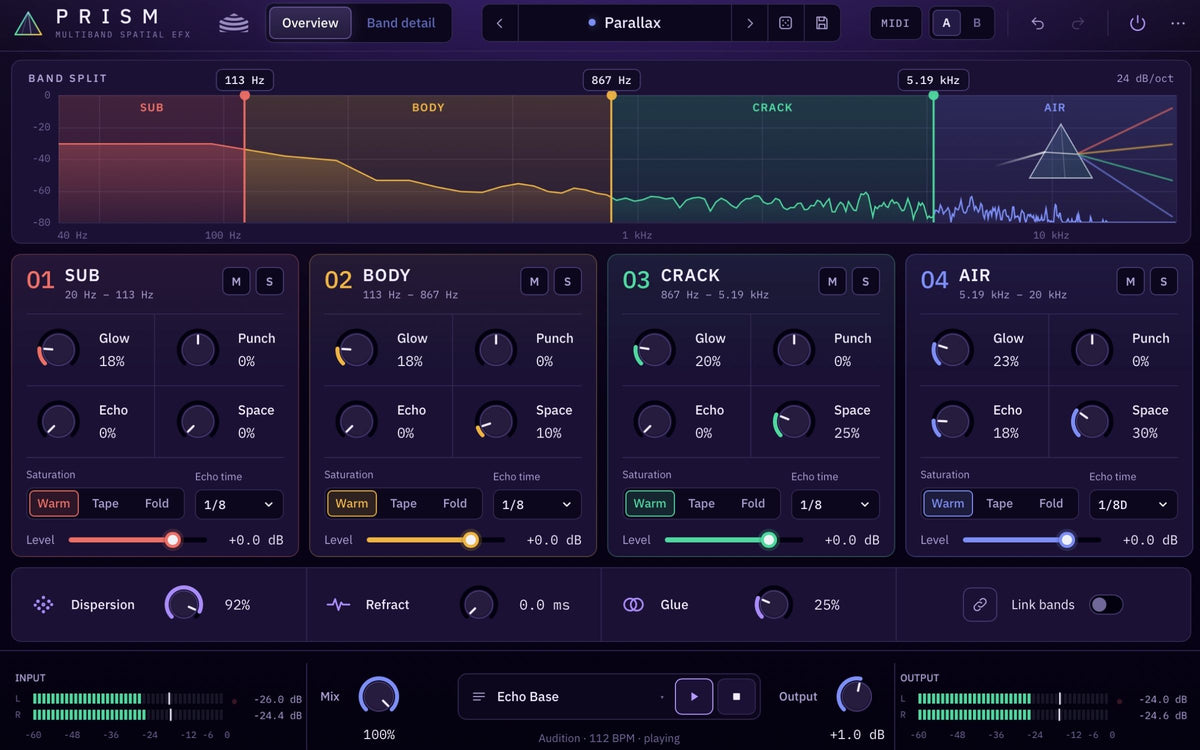Start audition playback
Viewport: 1200px width, 750px height.
[694, 696]
